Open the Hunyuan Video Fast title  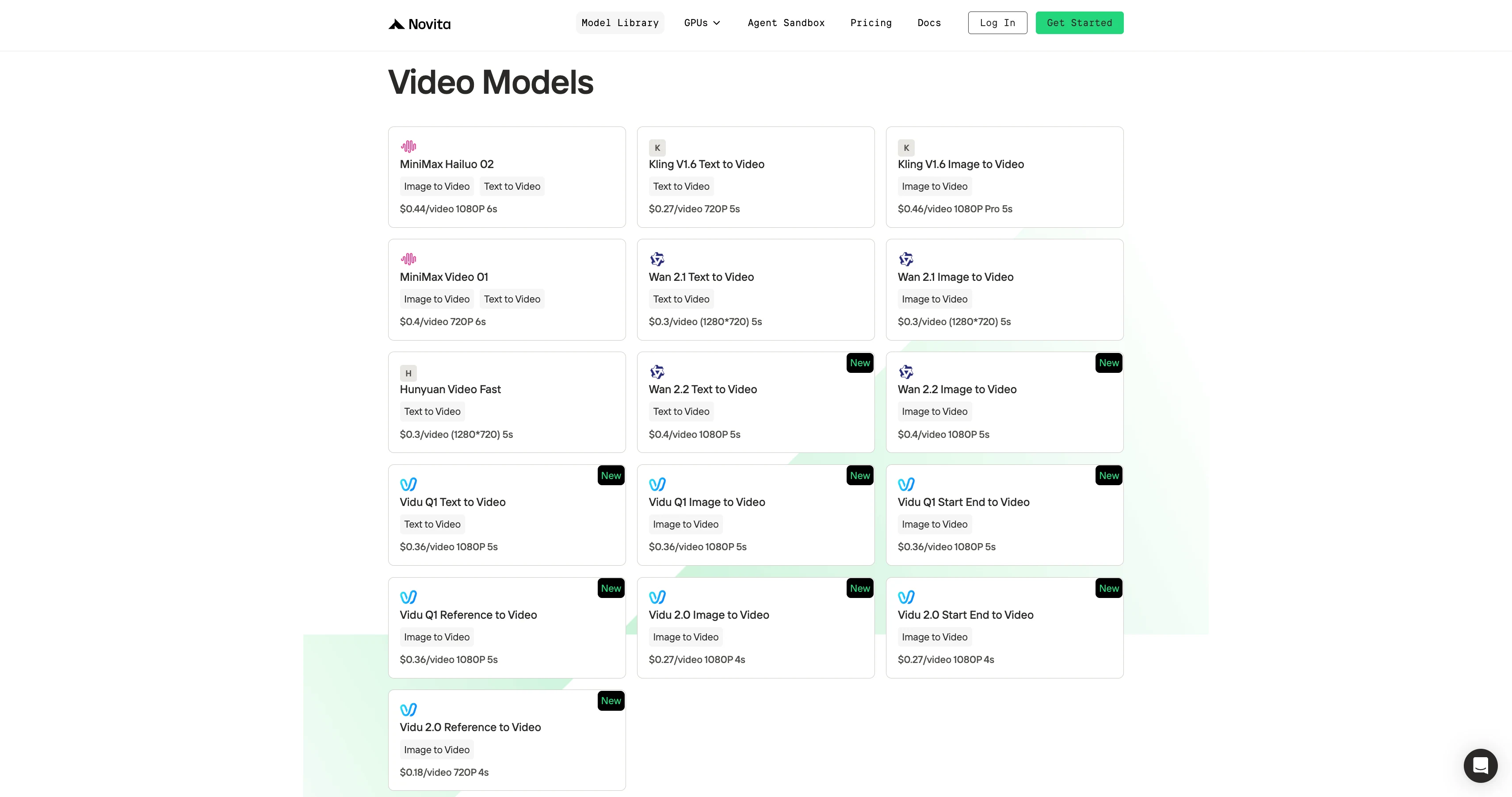click(450, 389)
